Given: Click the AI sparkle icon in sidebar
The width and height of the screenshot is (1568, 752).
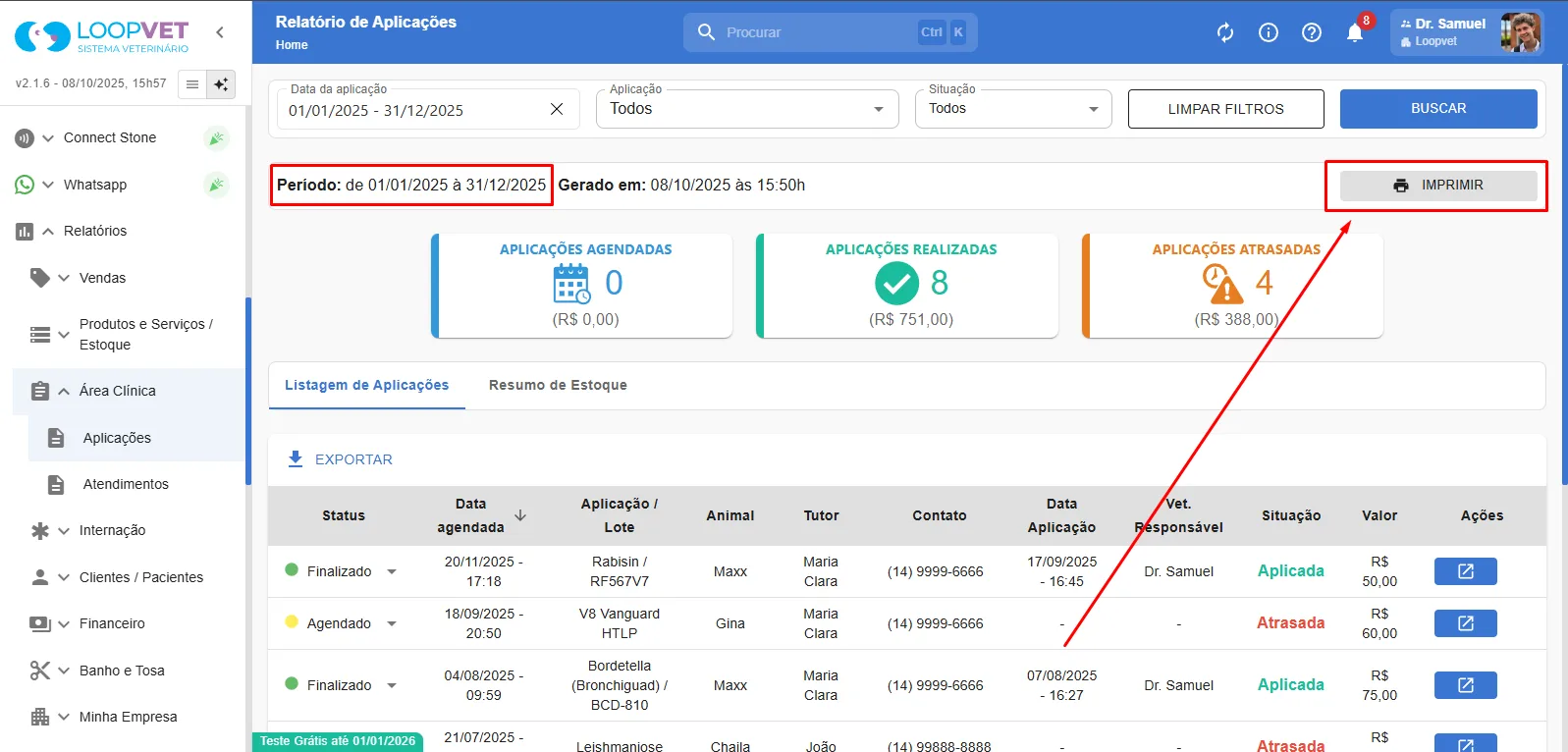Looking at the screenshot, I should click(x=221, y=84).
